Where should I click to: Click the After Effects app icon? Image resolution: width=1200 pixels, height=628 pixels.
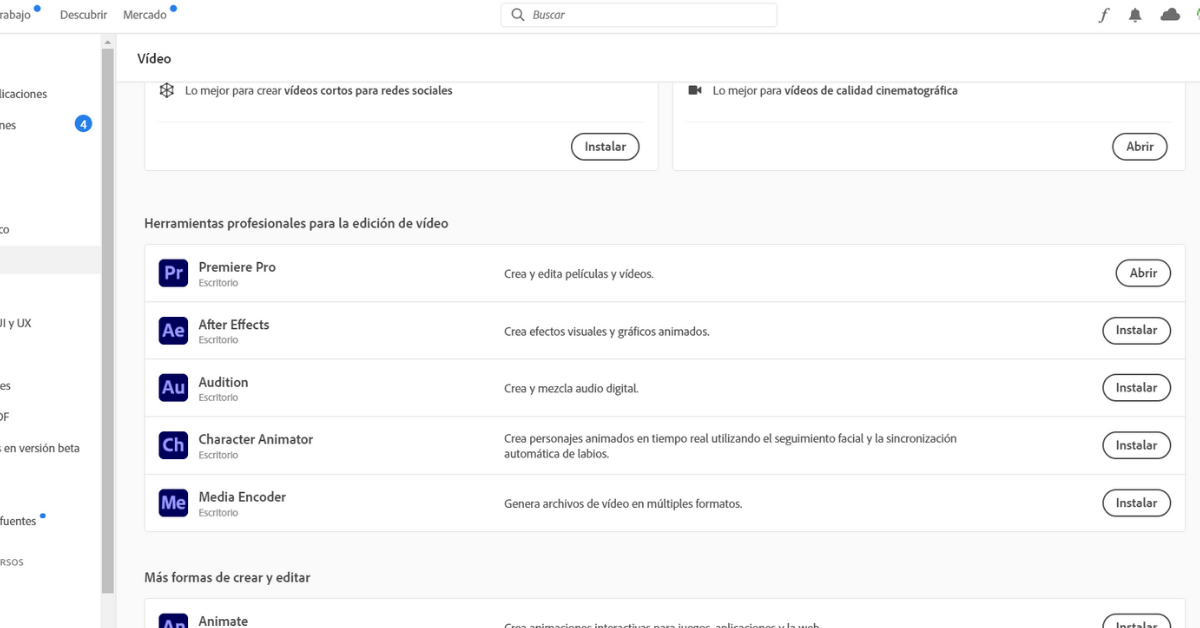(173, 331)
